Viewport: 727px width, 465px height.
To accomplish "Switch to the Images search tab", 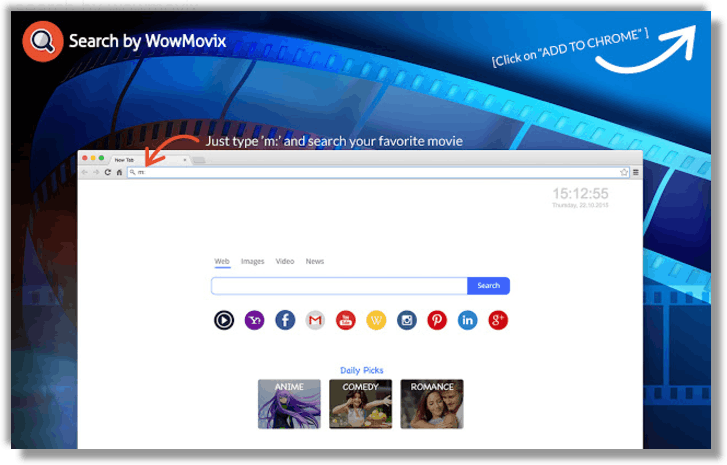I will (253, 261).
